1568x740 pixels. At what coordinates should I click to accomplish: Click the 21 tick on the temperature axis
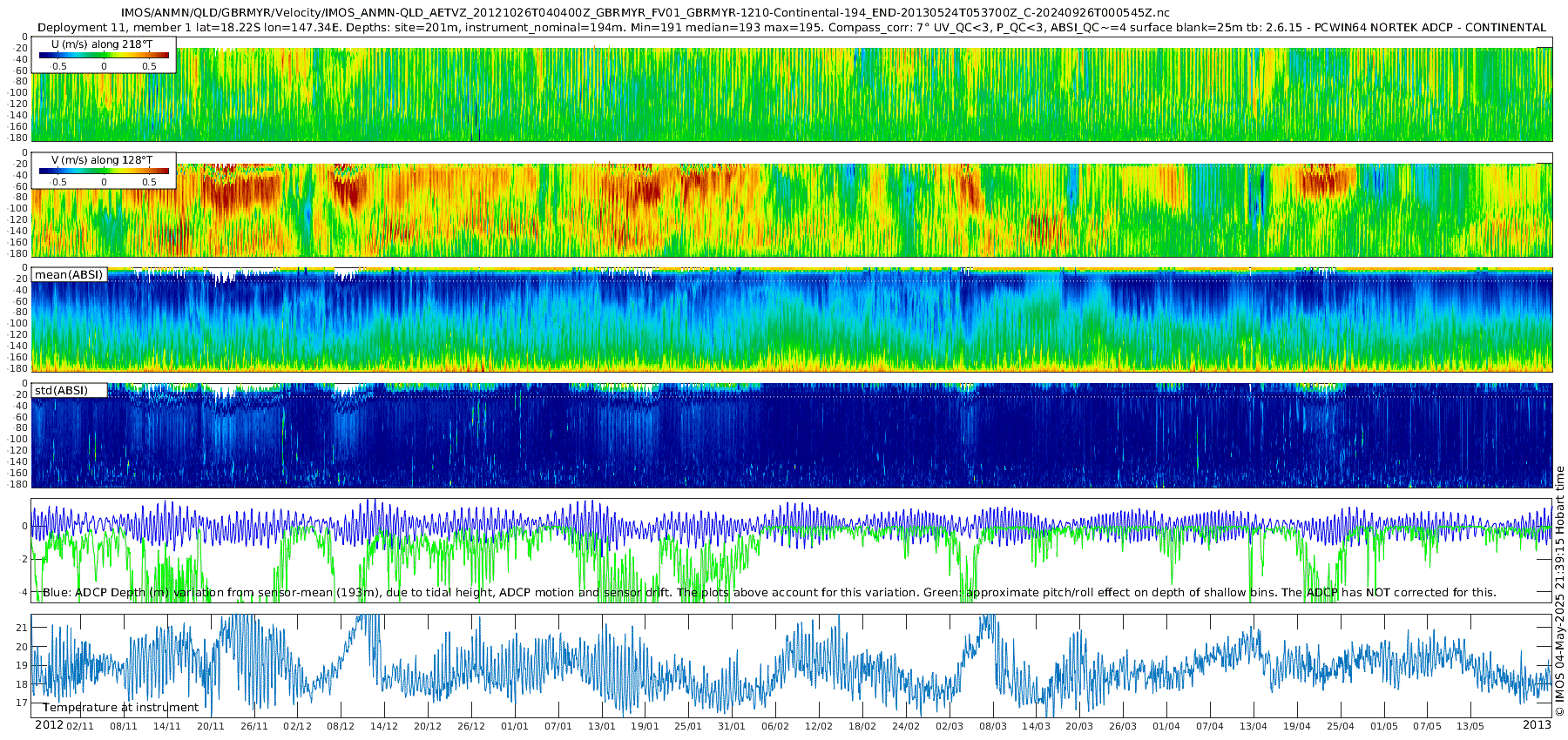tap(23, 628)
